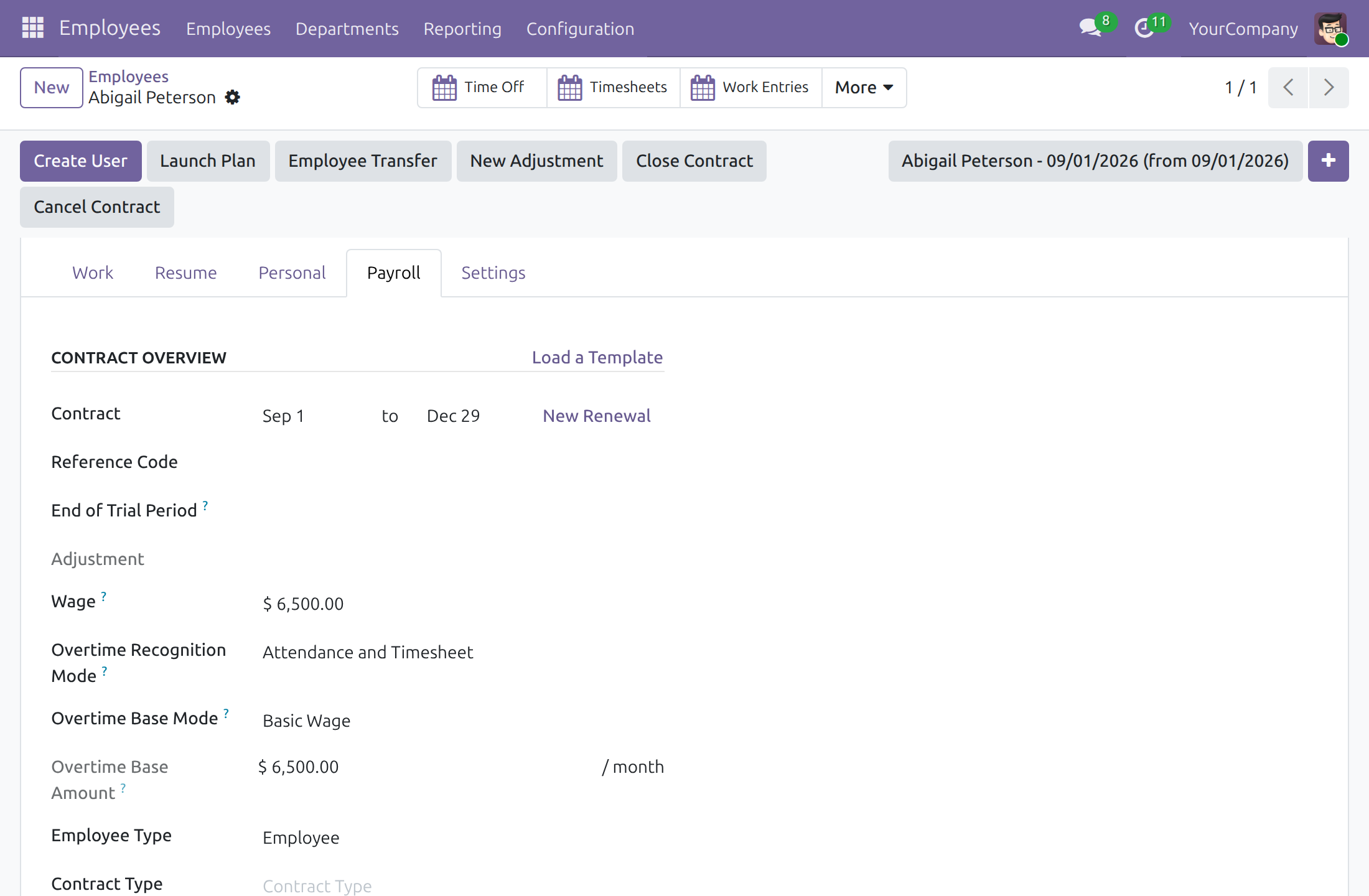Click the user avatar picture
The width and height of the screenshot is (1369, 896).
[1330, 29]
